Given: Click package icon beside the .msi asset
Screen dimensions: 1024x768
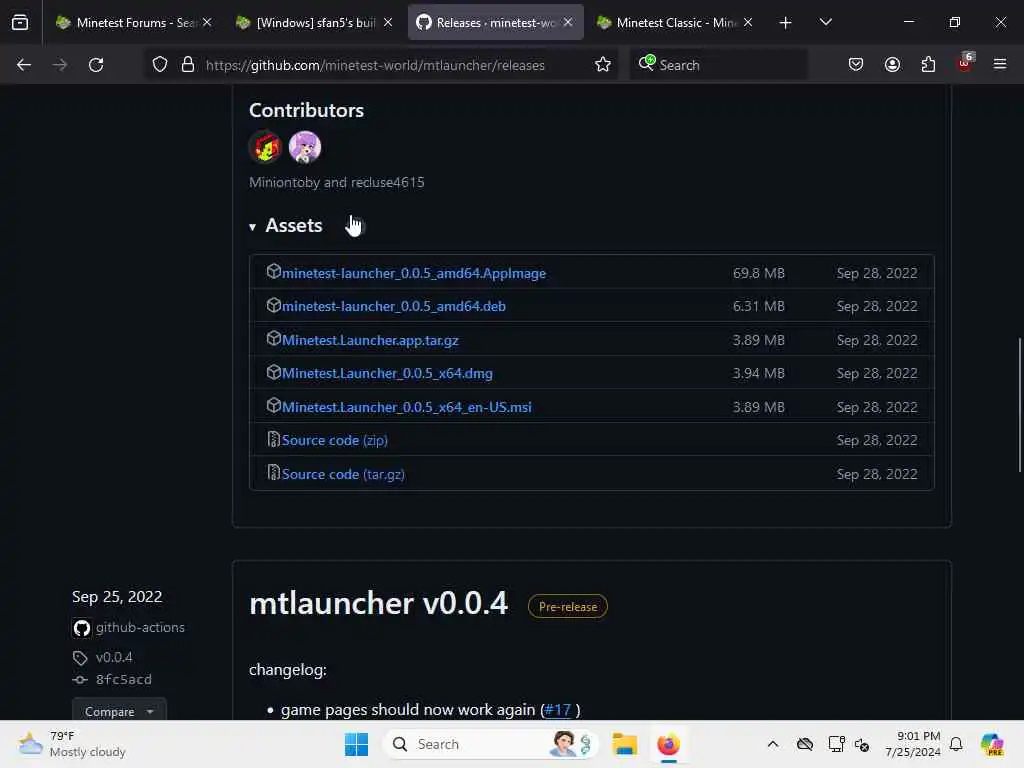Looking at the screenshot, I should pos(274,405).
